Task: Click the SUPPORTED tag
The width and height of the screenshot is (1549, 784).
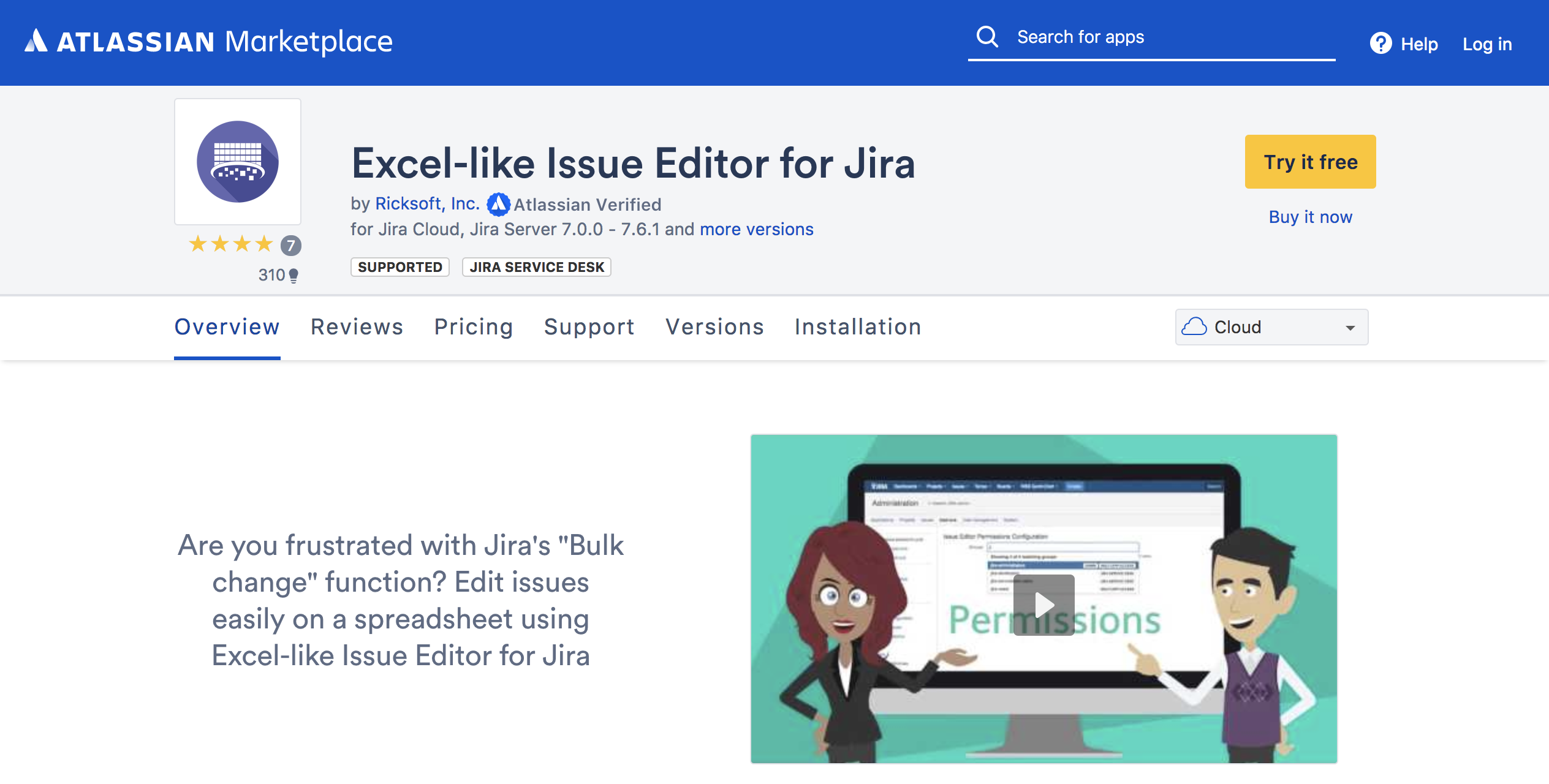Action: (400, 267)
